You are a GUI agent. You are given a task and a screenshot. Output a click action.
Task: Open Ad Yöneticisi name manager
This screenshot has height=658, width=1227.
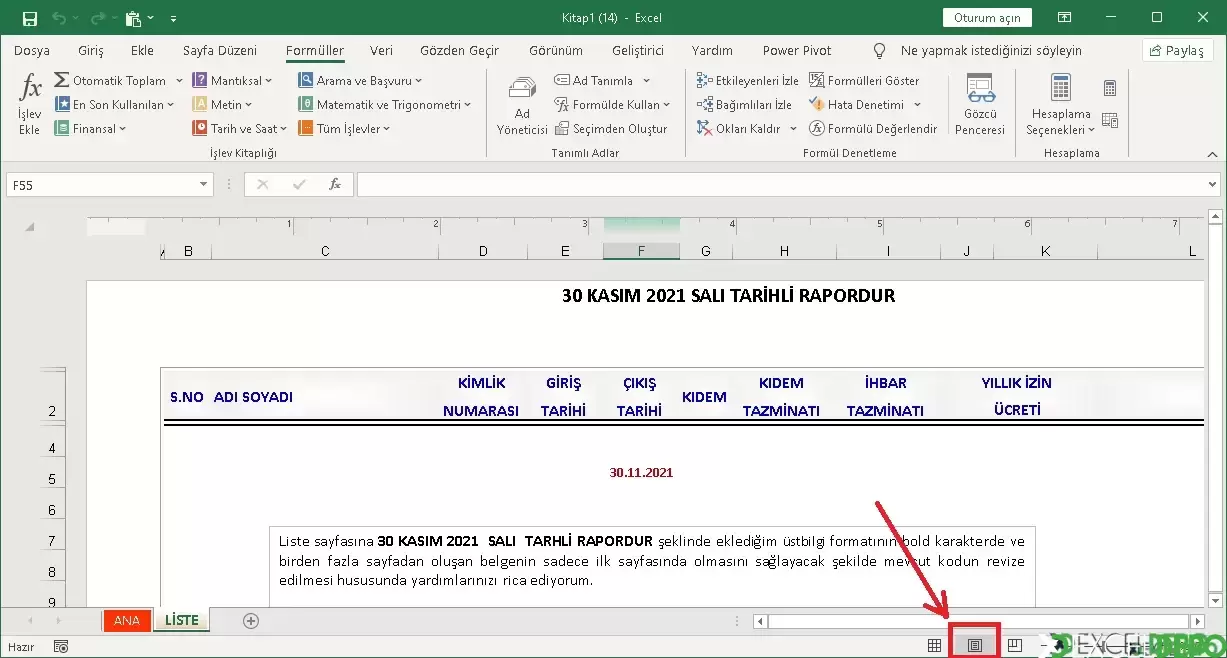[x=522, y=106]
